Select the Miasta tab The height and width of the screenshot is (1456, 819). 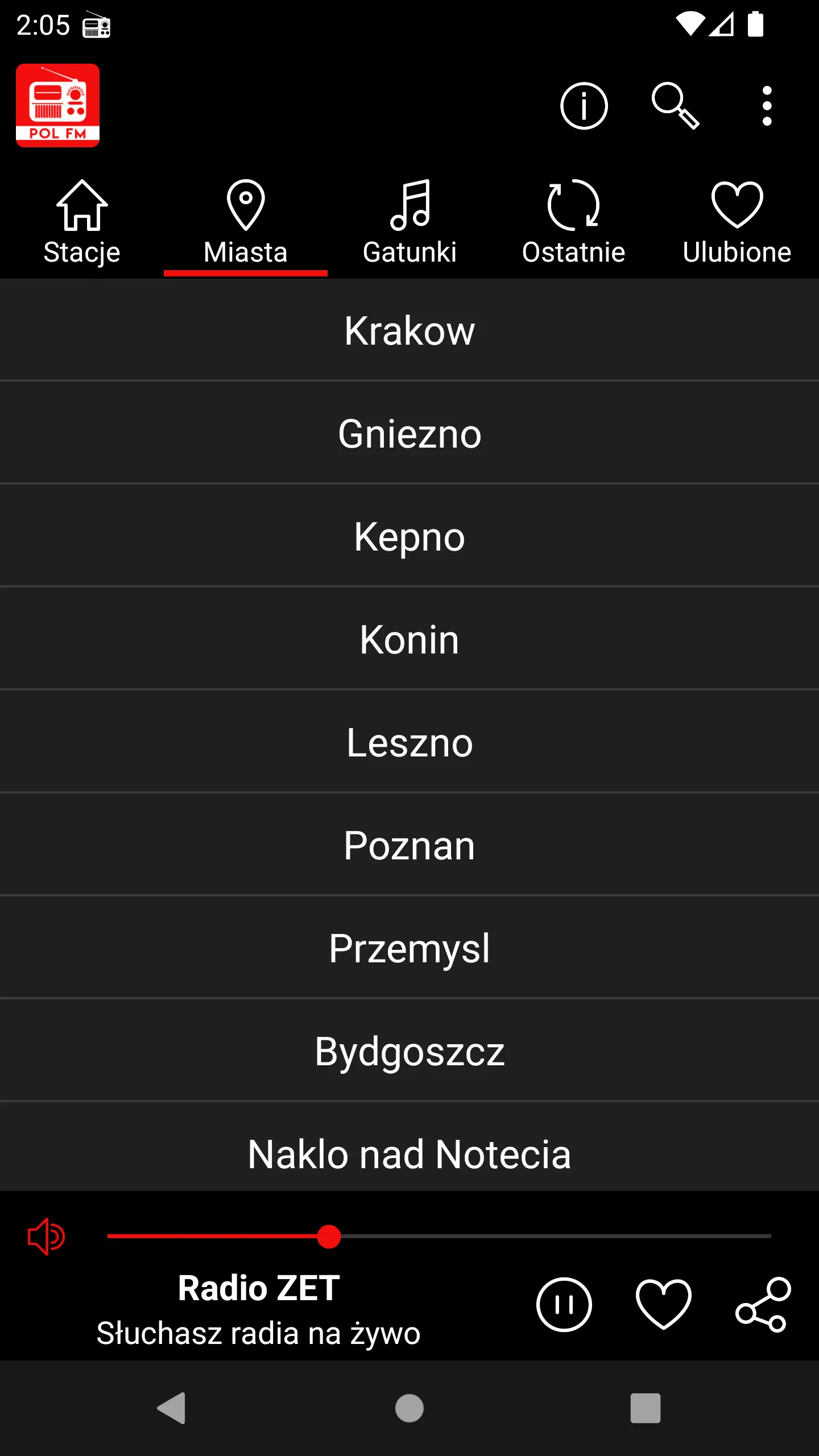[246, 223]
